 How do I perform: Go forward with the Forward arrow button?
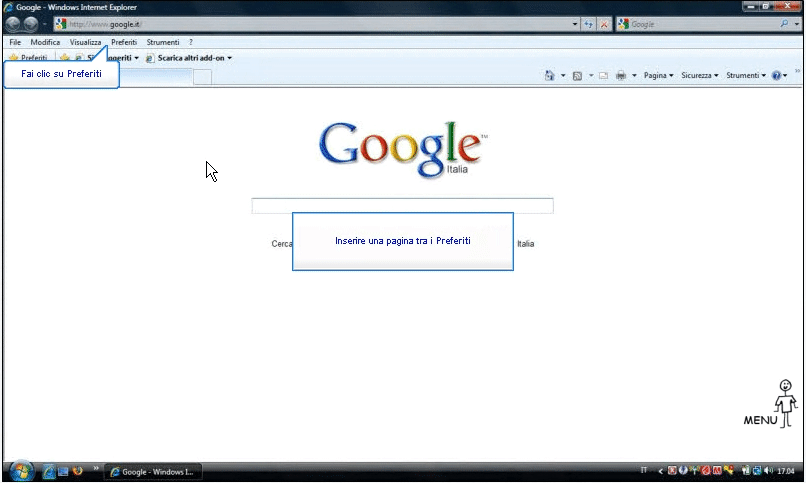(x=31, y=24)
